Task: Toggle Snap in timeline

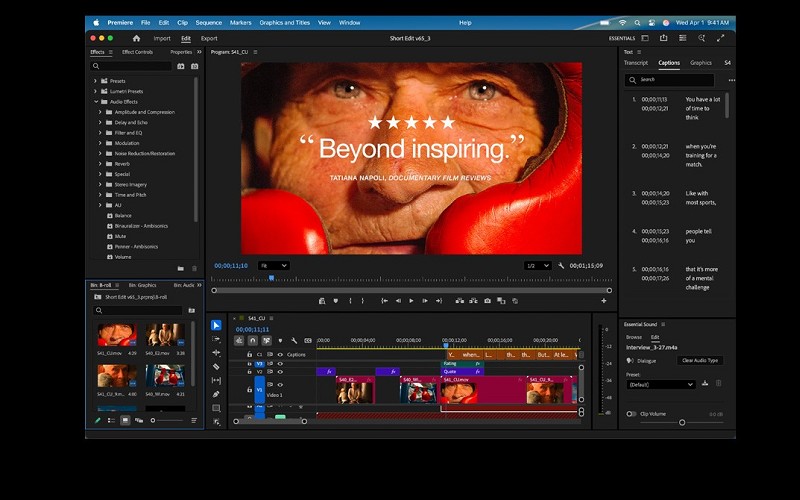Action: coord(253,340)
